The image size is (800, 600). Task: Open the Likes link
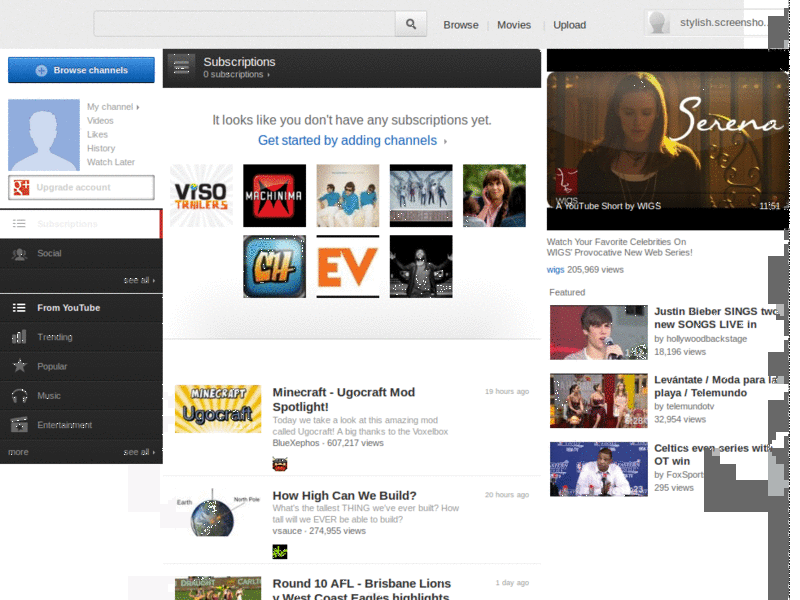click(x=97, y=134)
